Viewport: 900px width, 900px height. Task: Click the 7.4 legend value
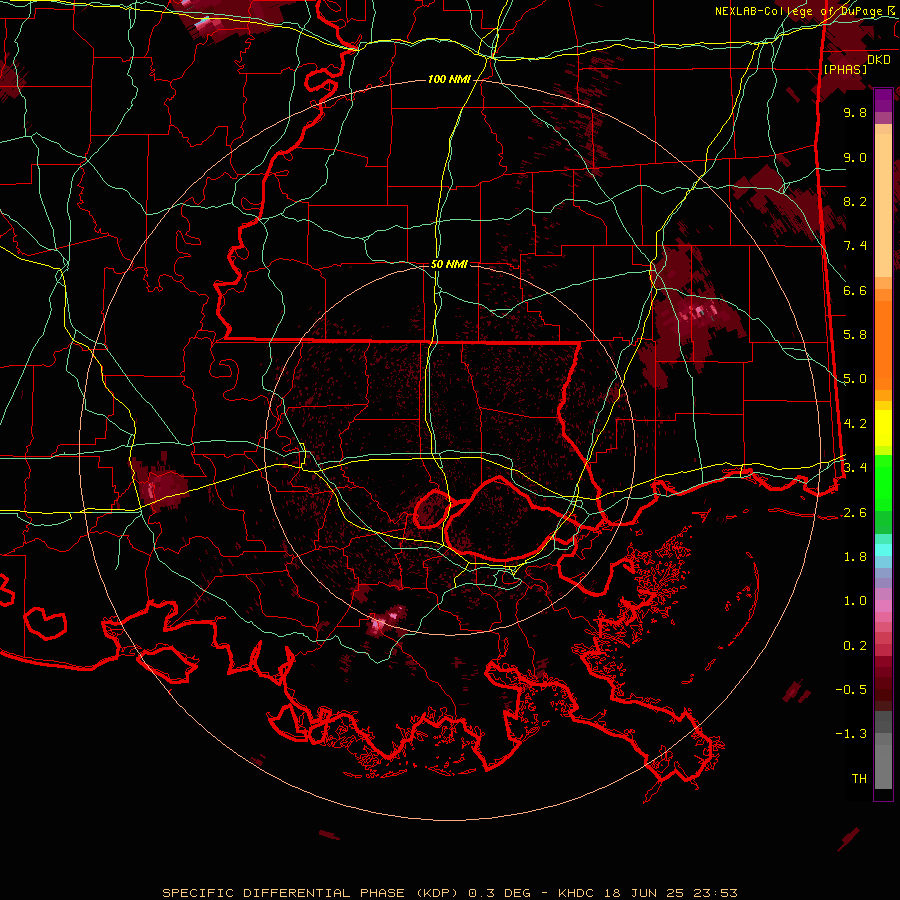855,246
